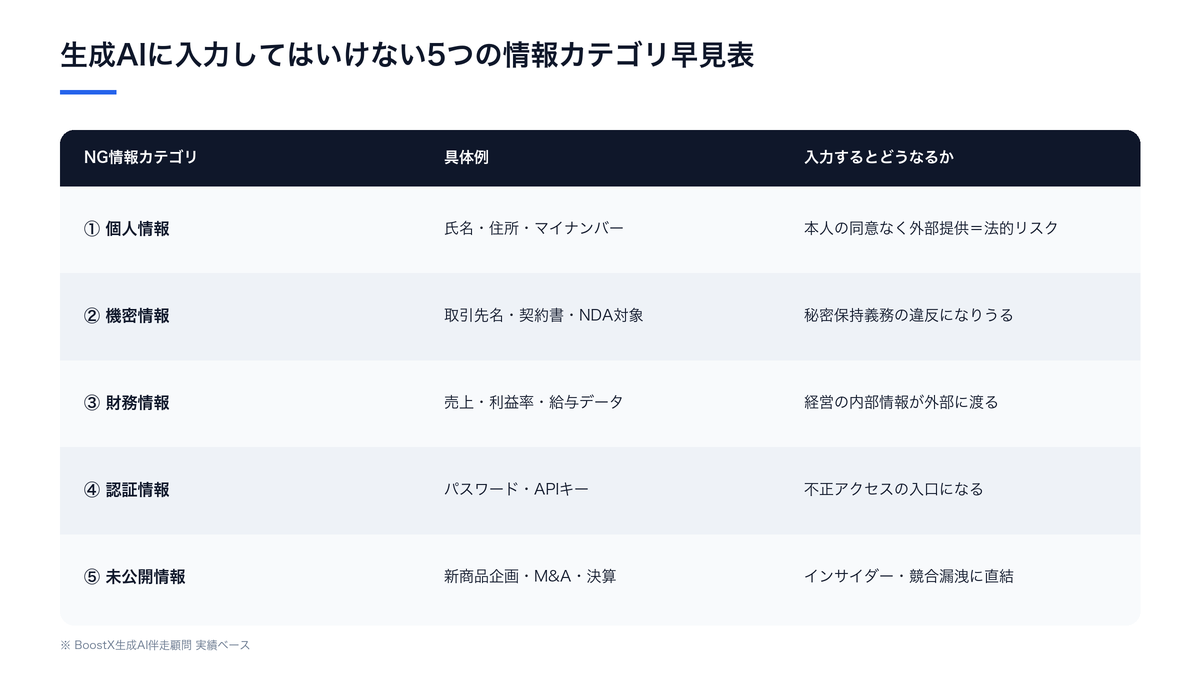Click the ④ 認証情報 row label
This screenshot has width=1200, height=675.
click(127, 490)
